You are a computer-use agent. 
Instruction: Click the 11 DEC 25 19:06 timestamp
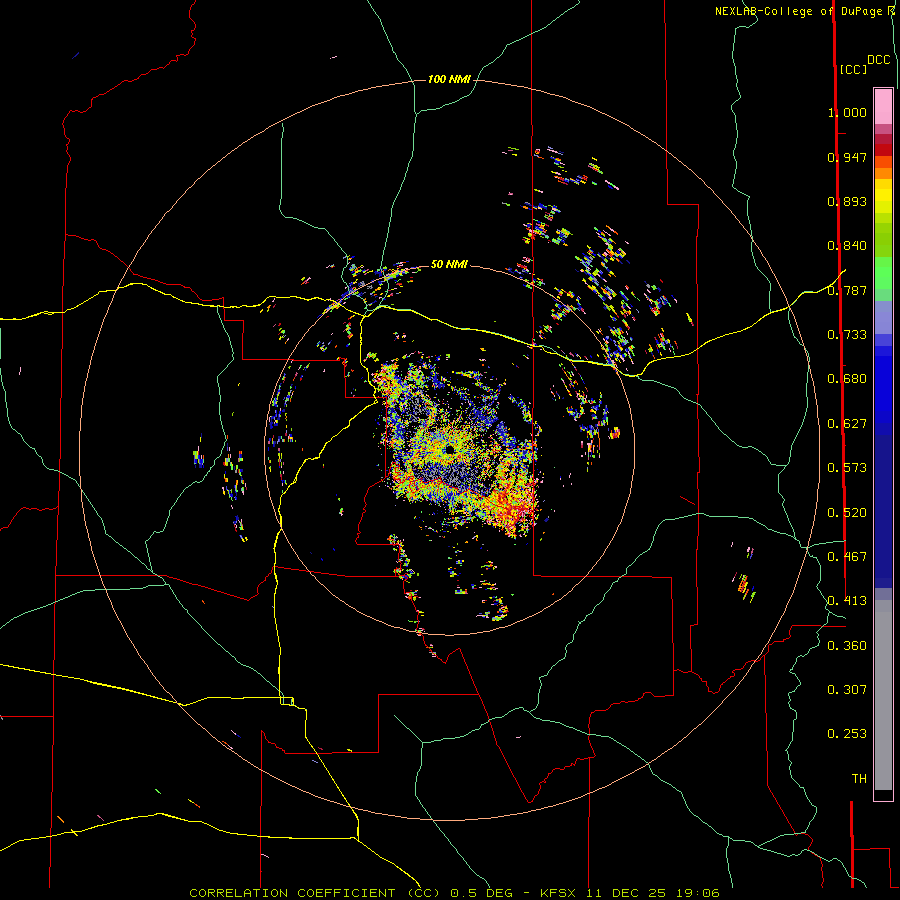tap(653, 893)
